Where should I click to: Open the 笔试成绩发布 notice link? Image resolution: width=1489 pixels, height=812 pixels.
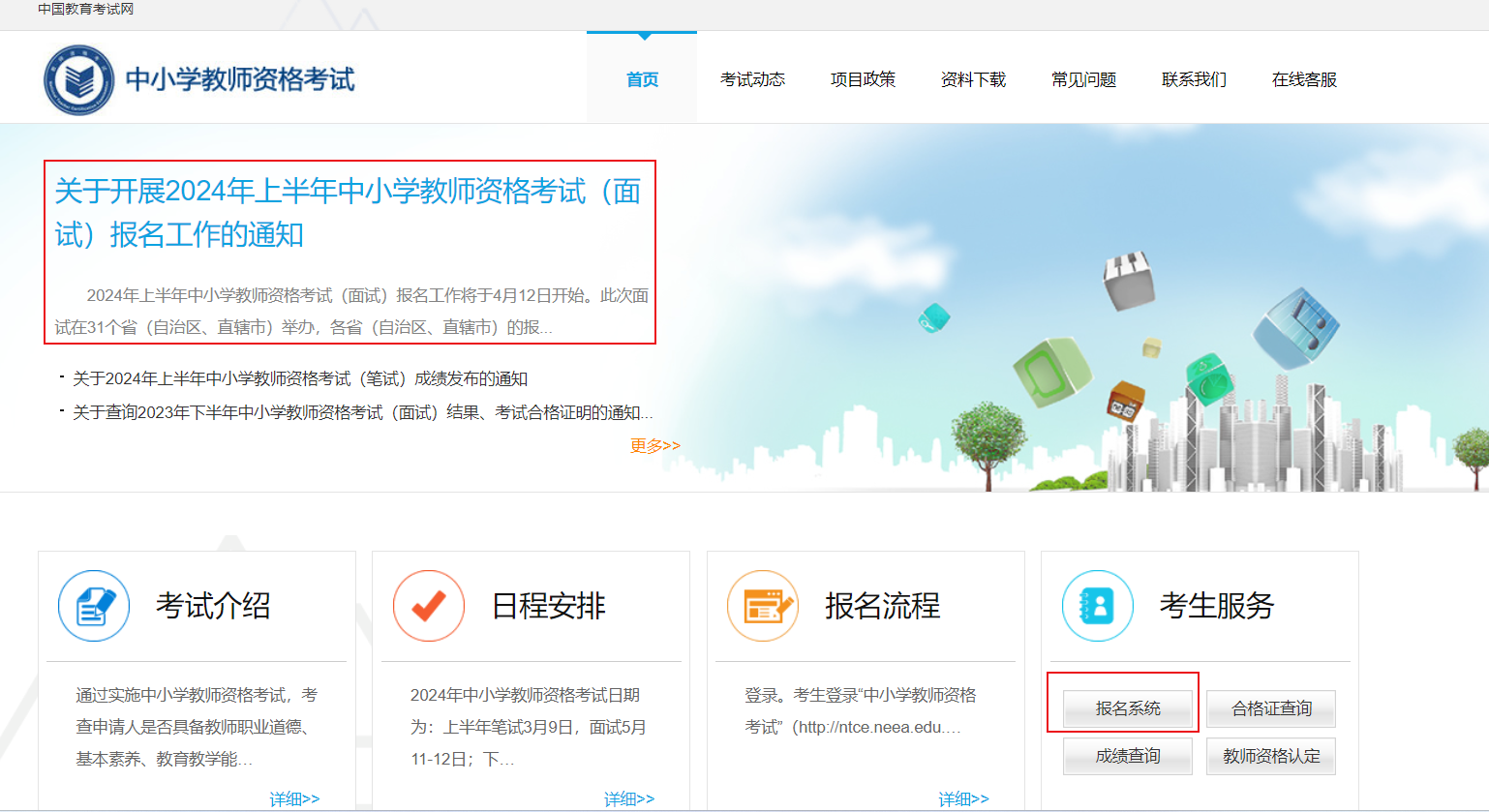pos(300,378)
